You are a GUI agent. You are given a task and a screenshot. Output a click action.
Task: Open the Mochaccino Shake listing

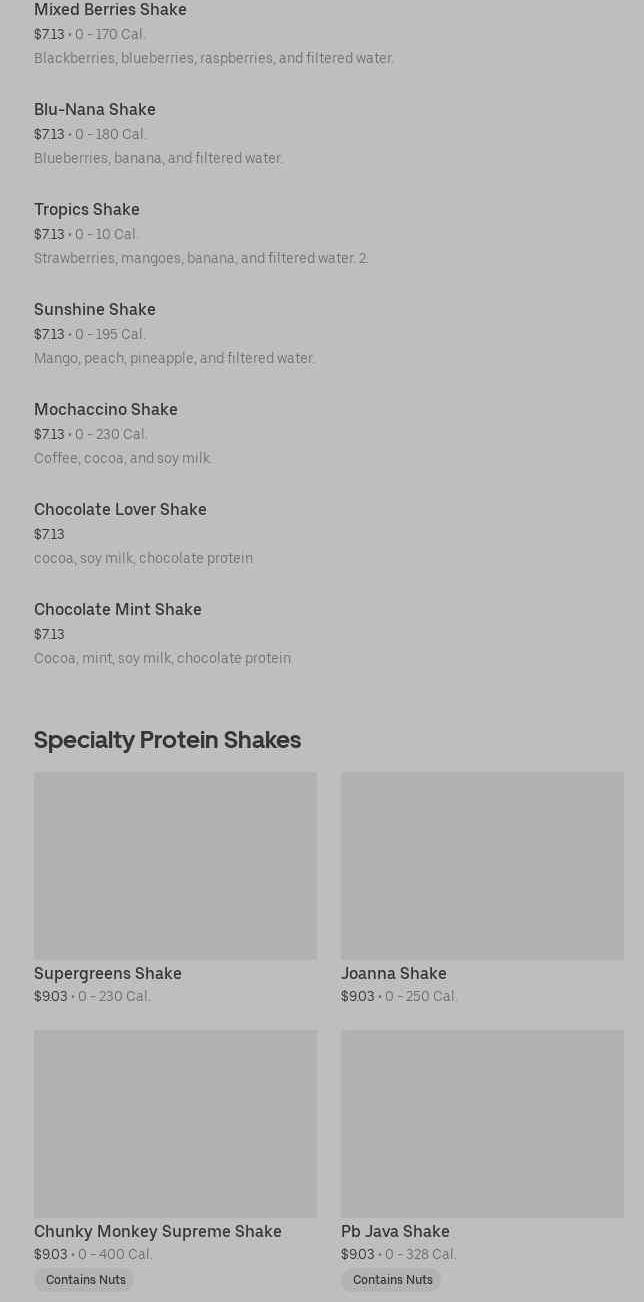106,409
